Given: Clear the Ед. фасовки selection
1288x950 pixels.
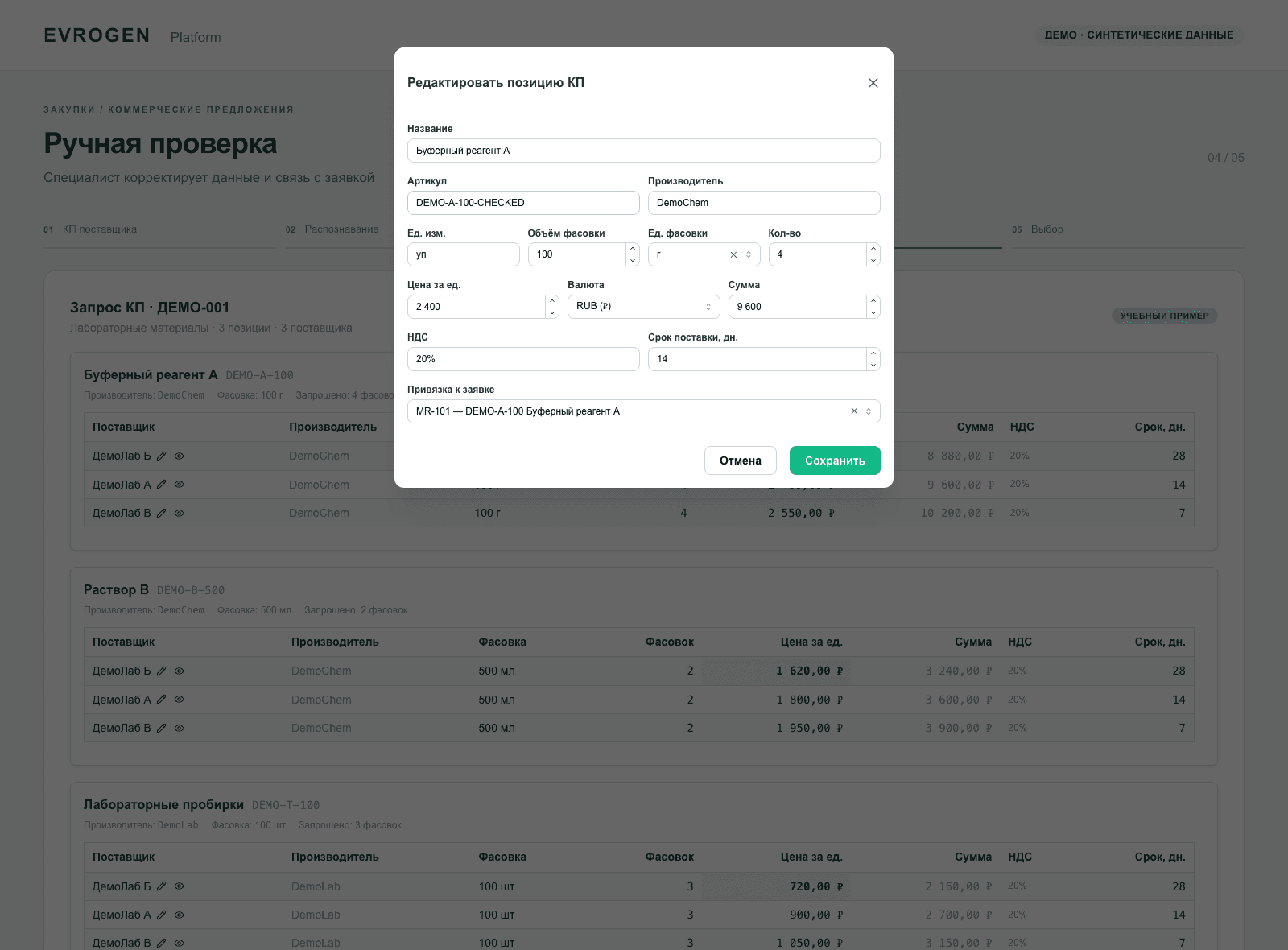Looking at the screenshot, I should pyautogui.click(x=733, y=254).
